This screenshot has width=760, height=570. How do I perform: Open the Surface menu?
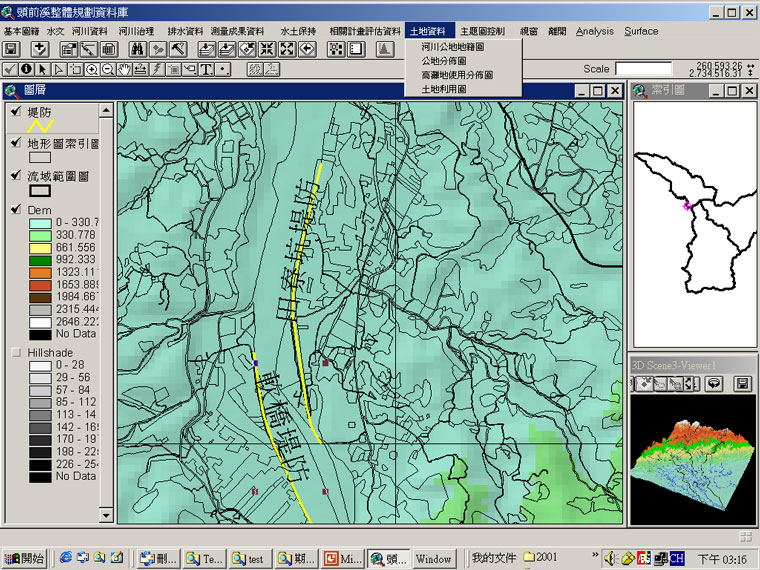(641, 31)
